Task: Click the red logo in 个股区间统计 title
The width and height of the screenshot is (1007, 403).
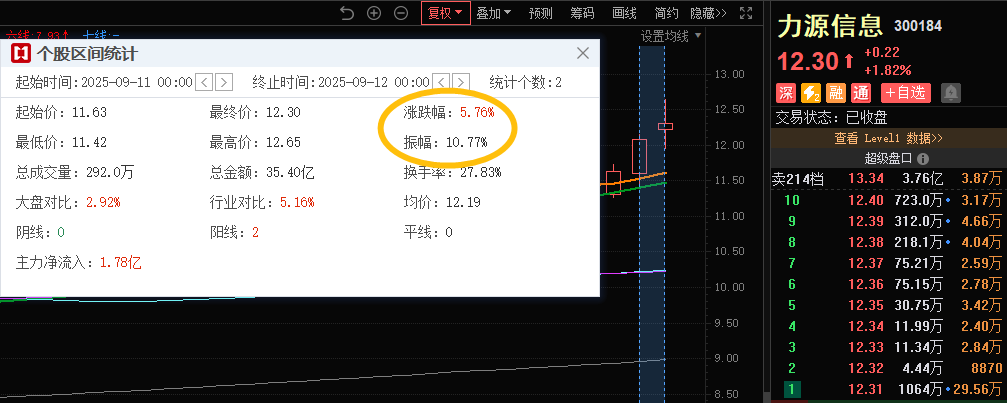Action: coord(21,54)
